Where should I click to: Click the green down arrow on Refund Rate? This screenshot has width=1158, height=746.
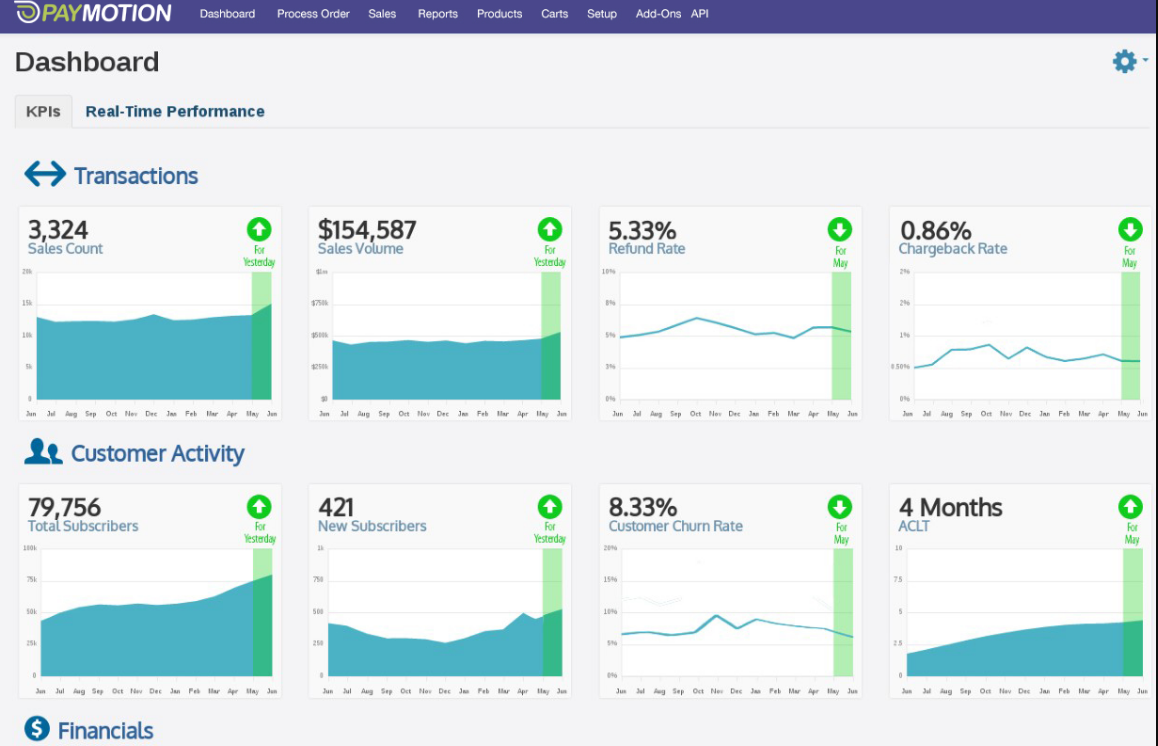840,229
